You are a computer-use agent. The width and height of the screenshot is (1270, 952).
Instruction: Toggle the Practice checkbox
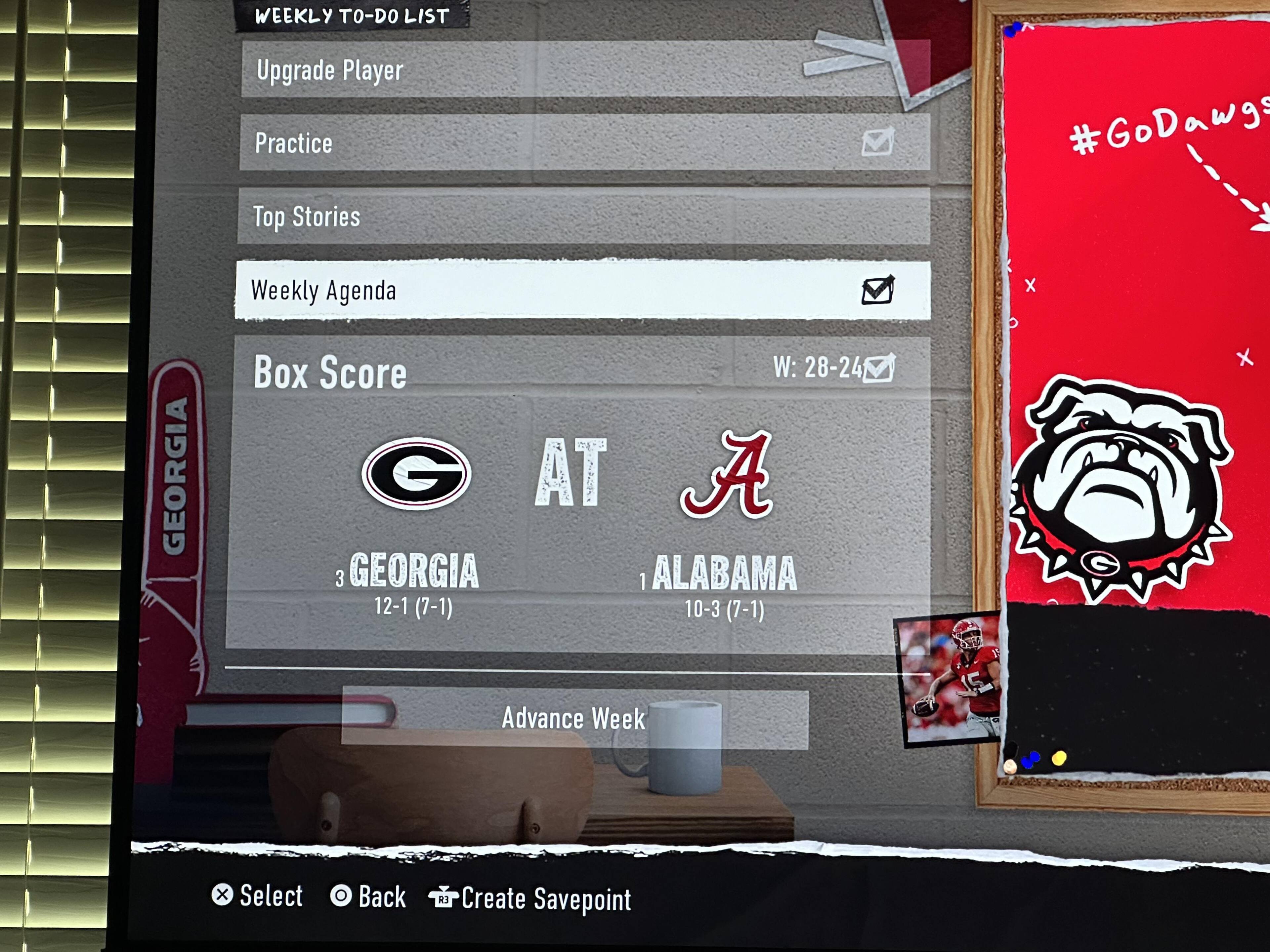pyautogui.click(x=878, y=142)
